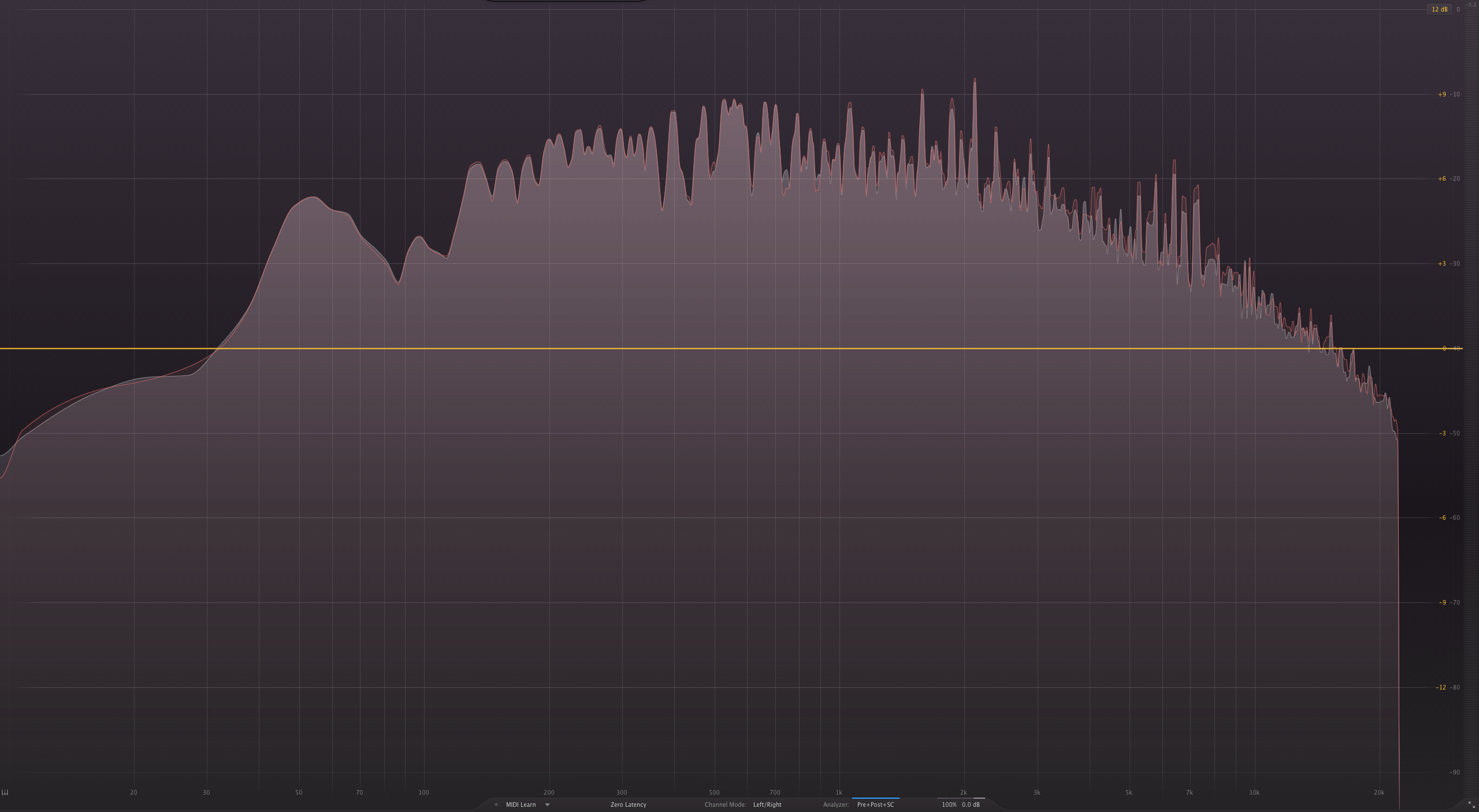Click the MIDI Learn indicator dot
Viewport: 1479px width, 812px height.
point(496,804)
